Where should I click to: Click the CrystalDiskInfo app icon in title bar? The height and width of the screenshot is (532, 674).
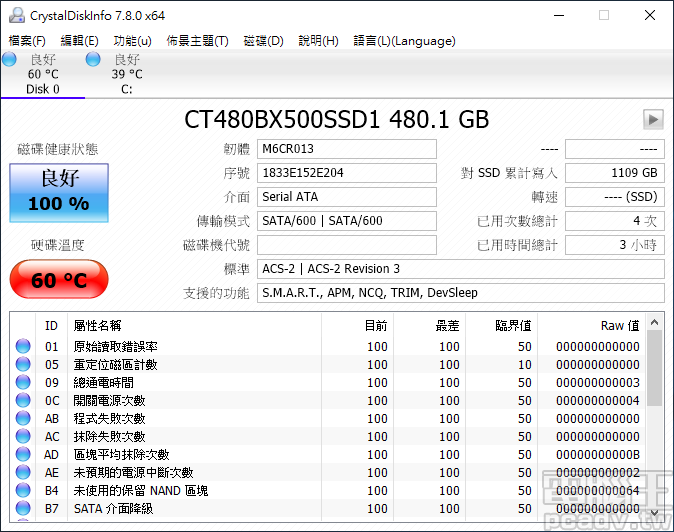(17, 15)
